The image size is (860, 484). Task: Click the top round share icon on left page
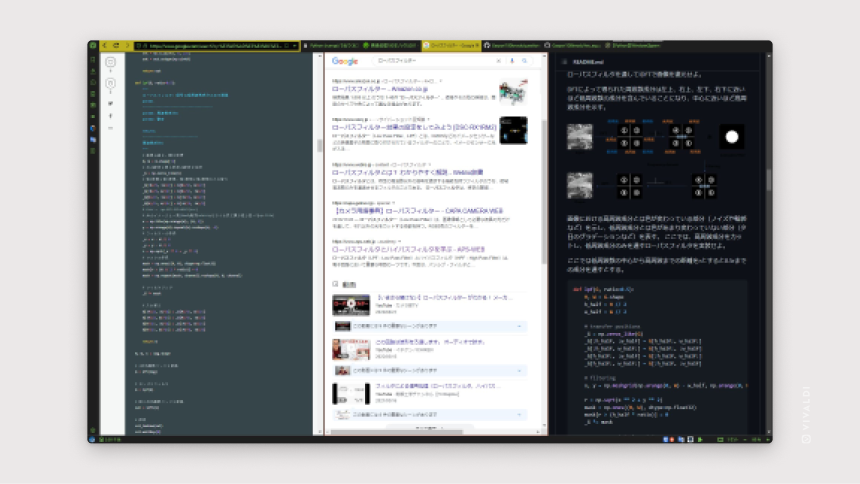click(110, 62)
